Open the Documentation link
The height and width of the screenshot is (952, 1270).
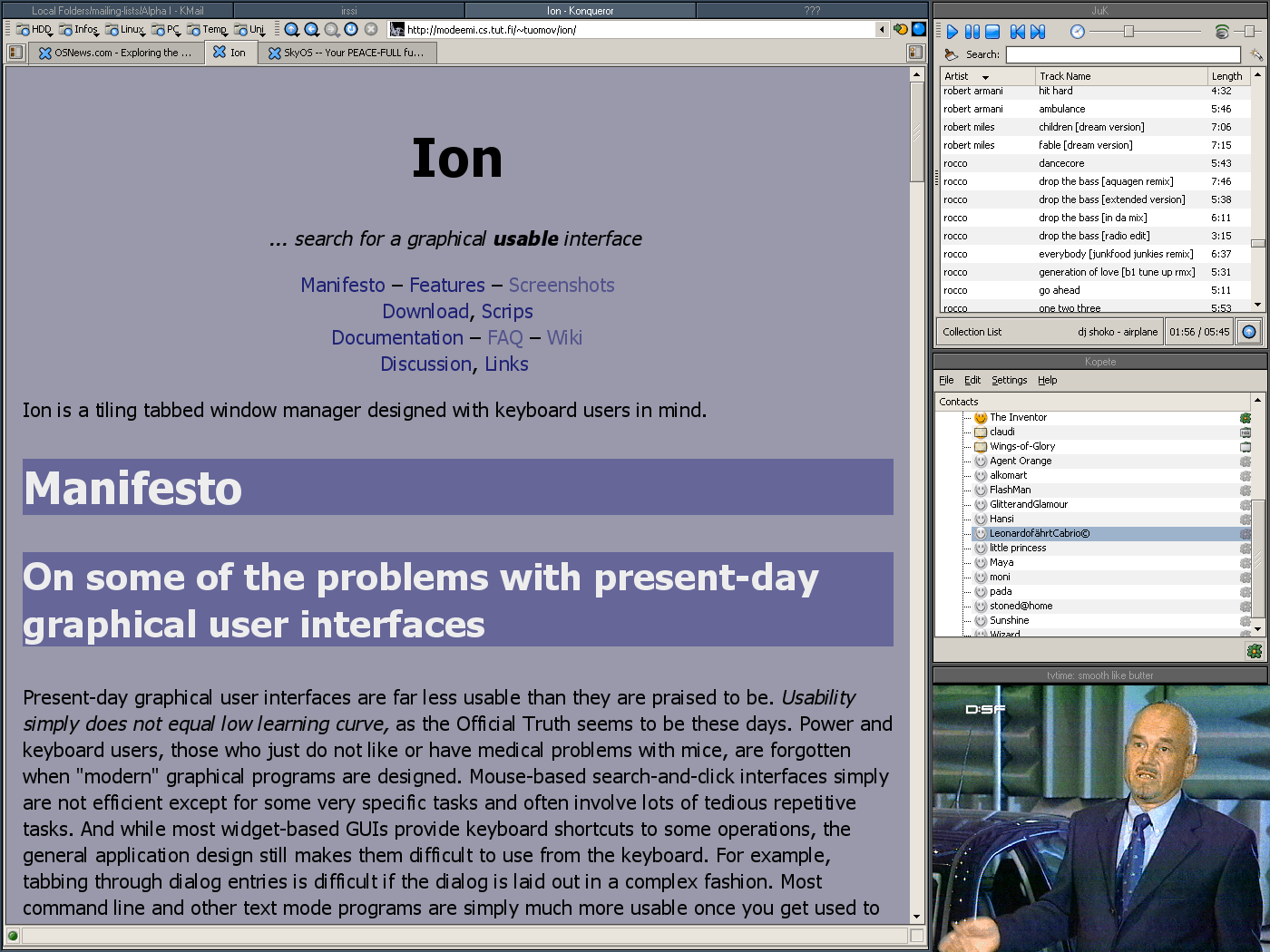click(397, 337)
